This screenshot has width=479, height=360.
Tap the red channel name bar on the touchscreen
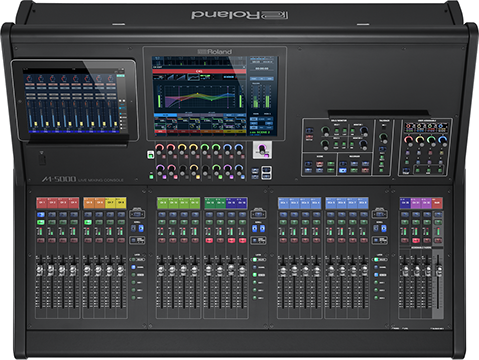coord(199,71)
